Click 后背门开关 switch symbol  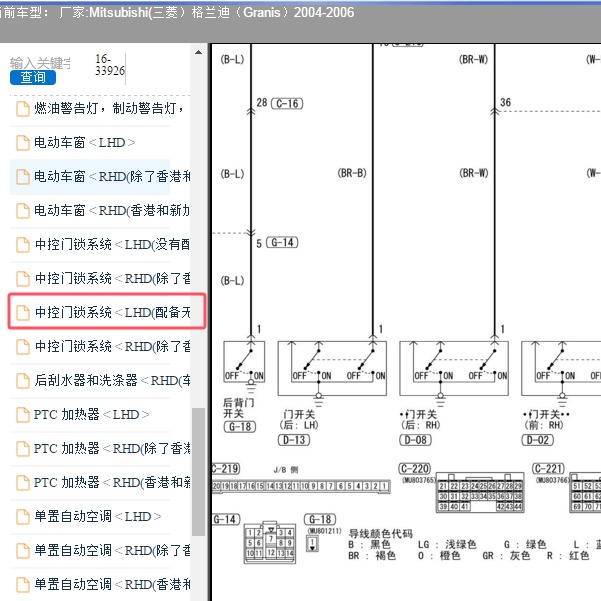click(x=244, y=361)
